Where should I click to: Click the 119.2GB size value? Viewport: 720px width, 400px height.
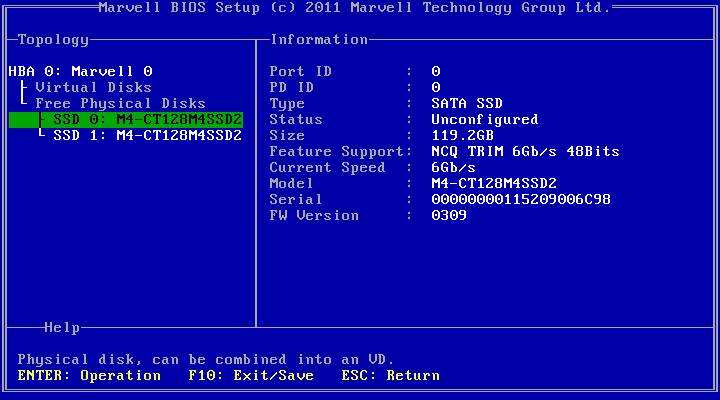pos(463,136)
